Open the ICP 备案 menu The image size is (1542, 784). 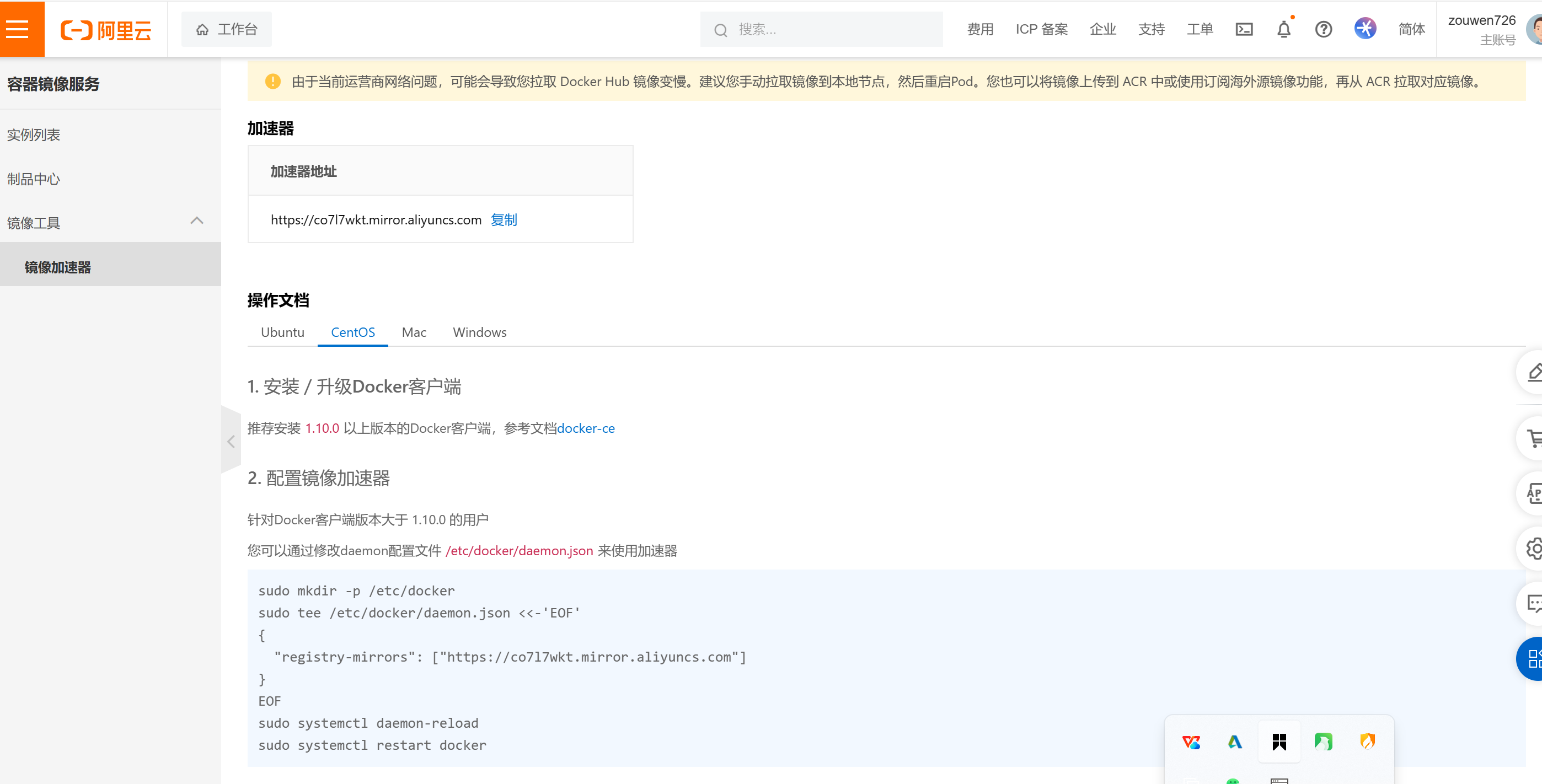pos(1042,29)
